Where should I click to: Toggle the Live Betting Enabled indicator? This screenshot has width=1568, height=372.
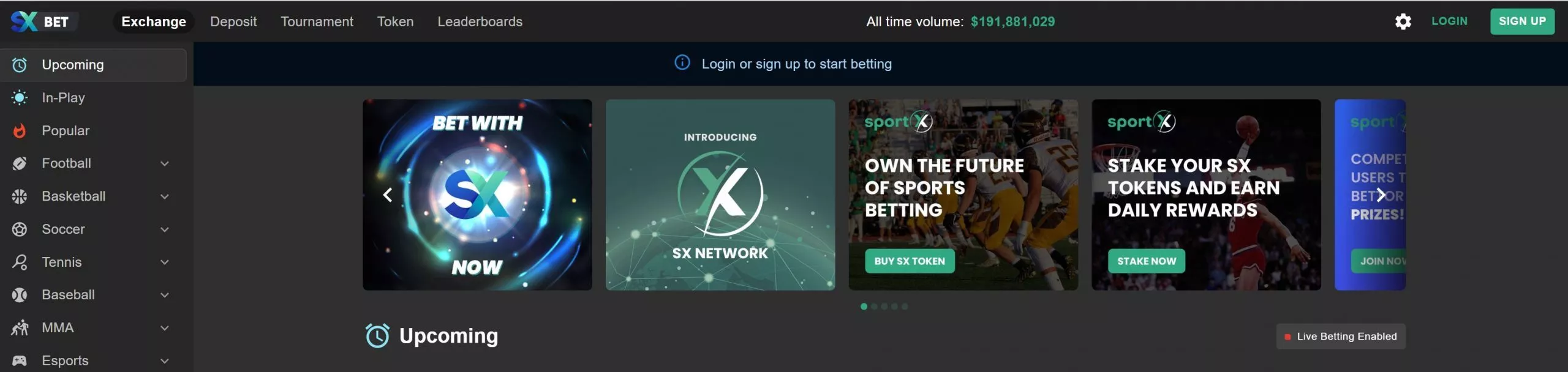pyautogui.click(x=1340, y=337)
